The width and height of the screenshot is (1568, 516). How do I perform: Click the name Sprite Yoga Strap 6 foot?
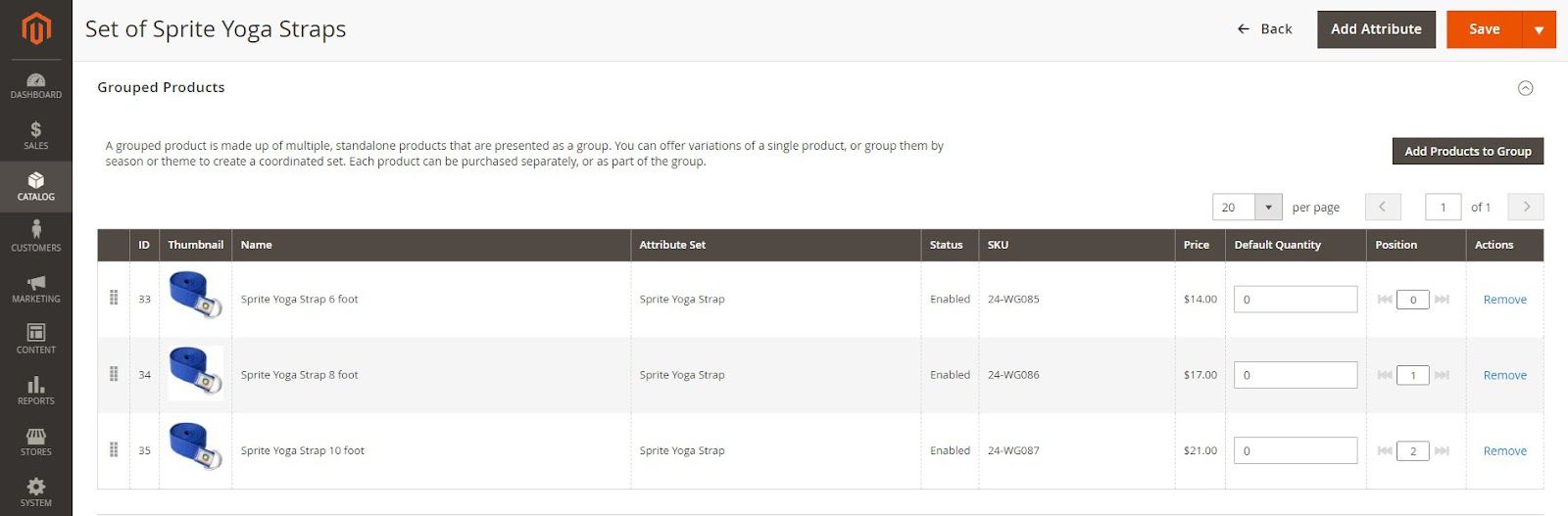[x=299, y=300]
